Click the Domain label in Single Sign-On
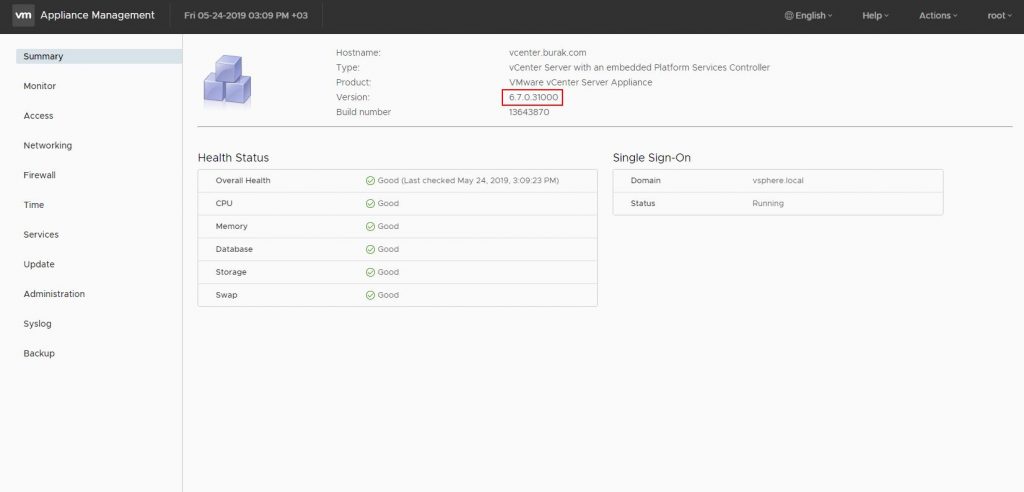The image size is (1024, 492). point(646,180)
